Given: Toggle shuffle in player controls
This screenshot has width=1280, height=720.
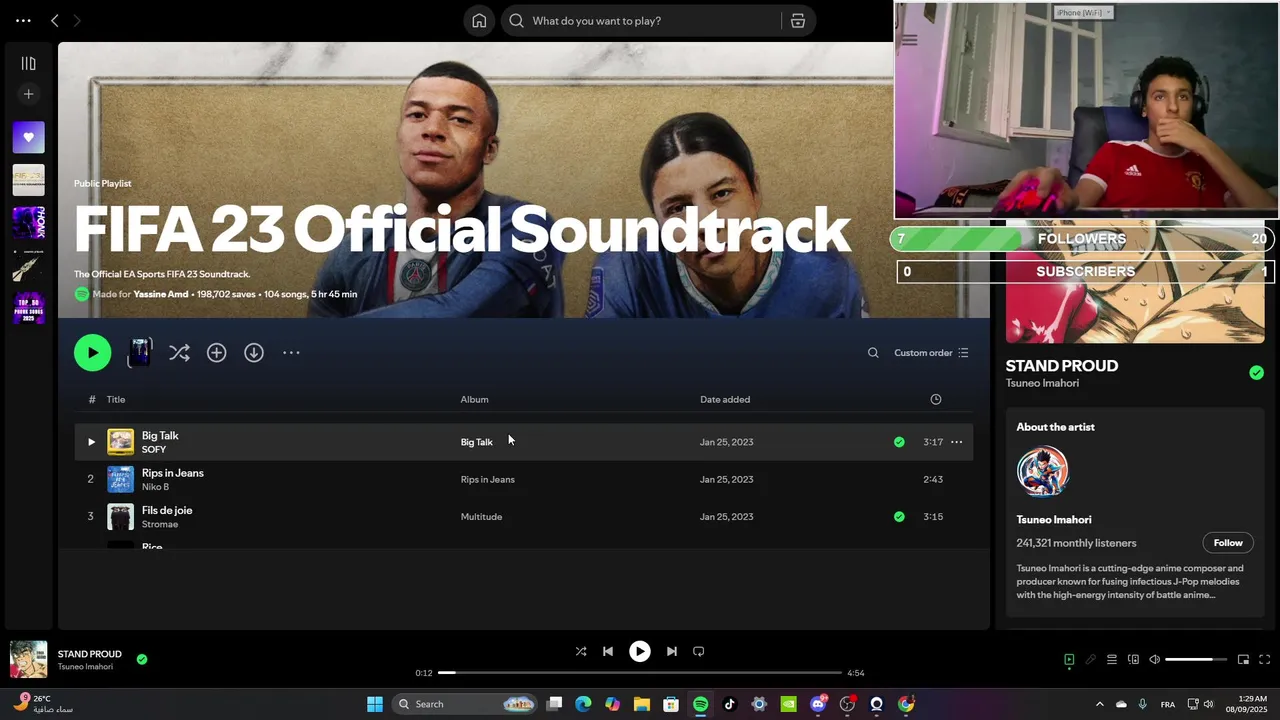Looking at the screenshot, I should [581, 651].
